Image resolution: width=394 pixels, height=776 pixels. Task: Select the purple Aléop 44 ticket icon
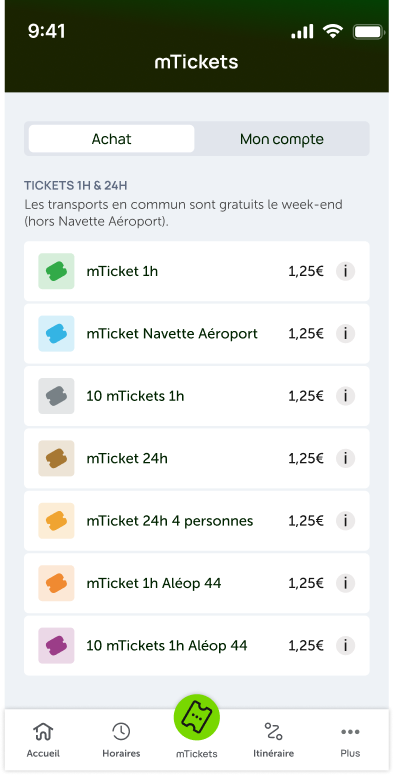(x=56, y=645)
